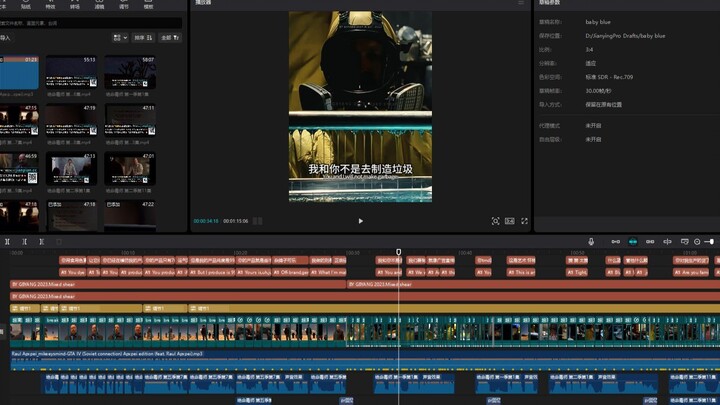This screenshot has width=720, height=405.
Task: Select the first GBVANG 2023 Mixed shear clip
Action: 178,284
